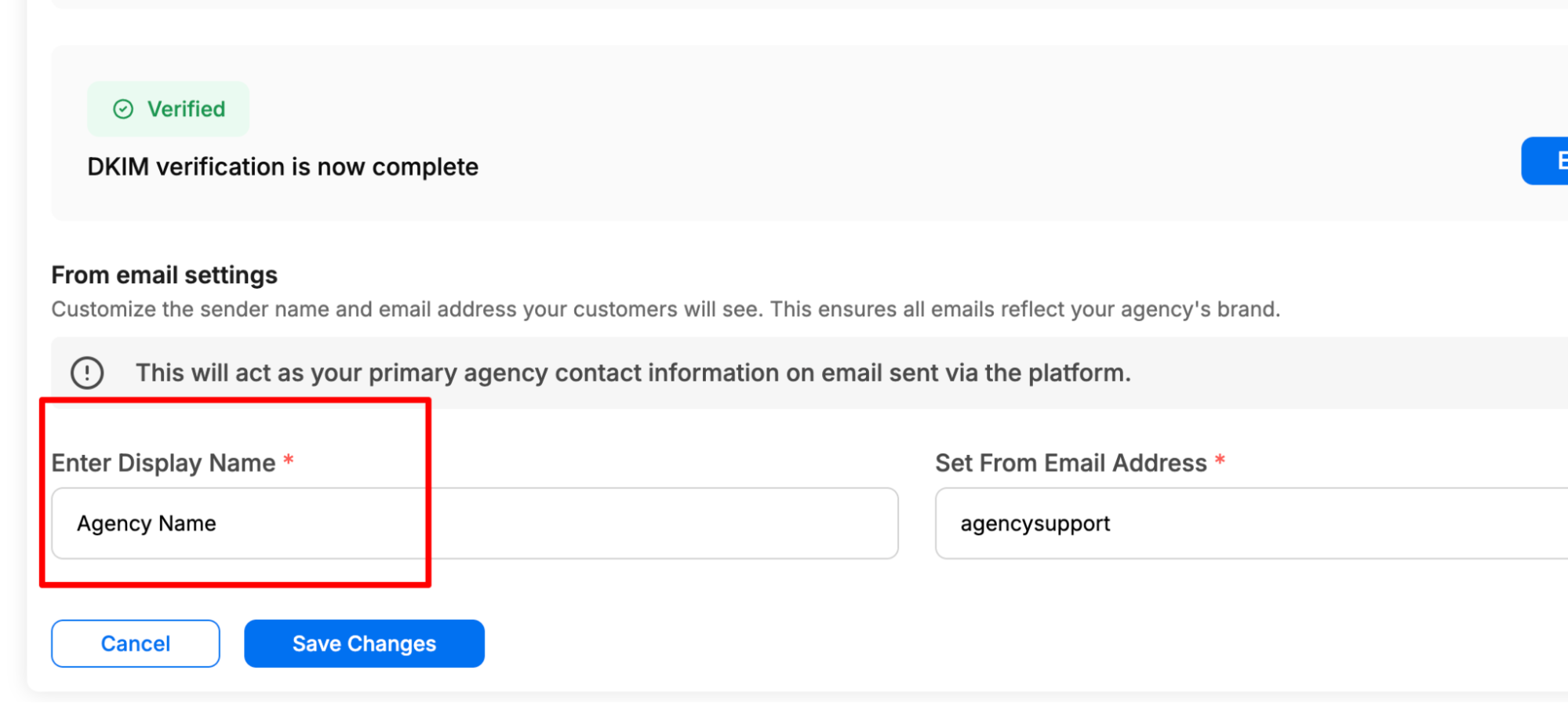Screen dimensions: 1568x703
Task: Cancel the email settings changes
Action: click(x=136, y=643)
